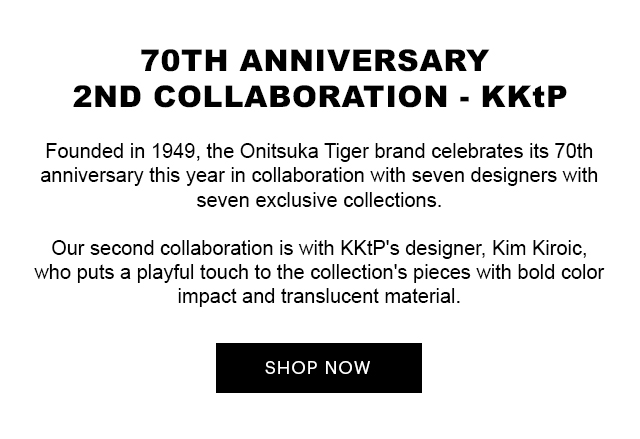Image resolution: width=640 pixels, height=439 pixels.
Task: Click "KKtP" at the end of the heading
Action: pos(525,98)
